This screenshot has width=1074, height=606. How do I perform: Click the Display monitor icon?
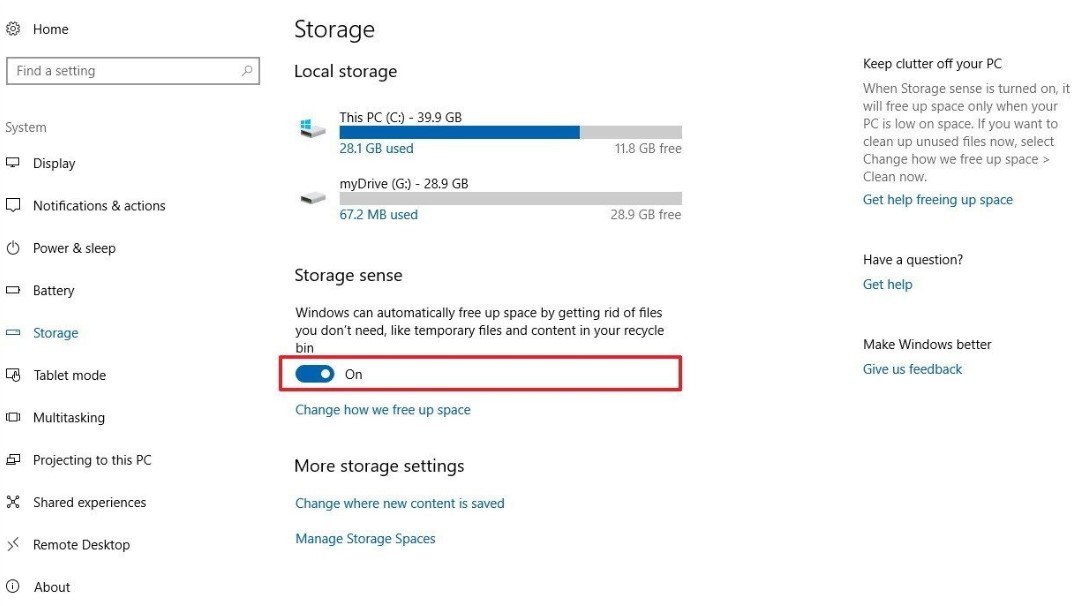tap(13, 163)
